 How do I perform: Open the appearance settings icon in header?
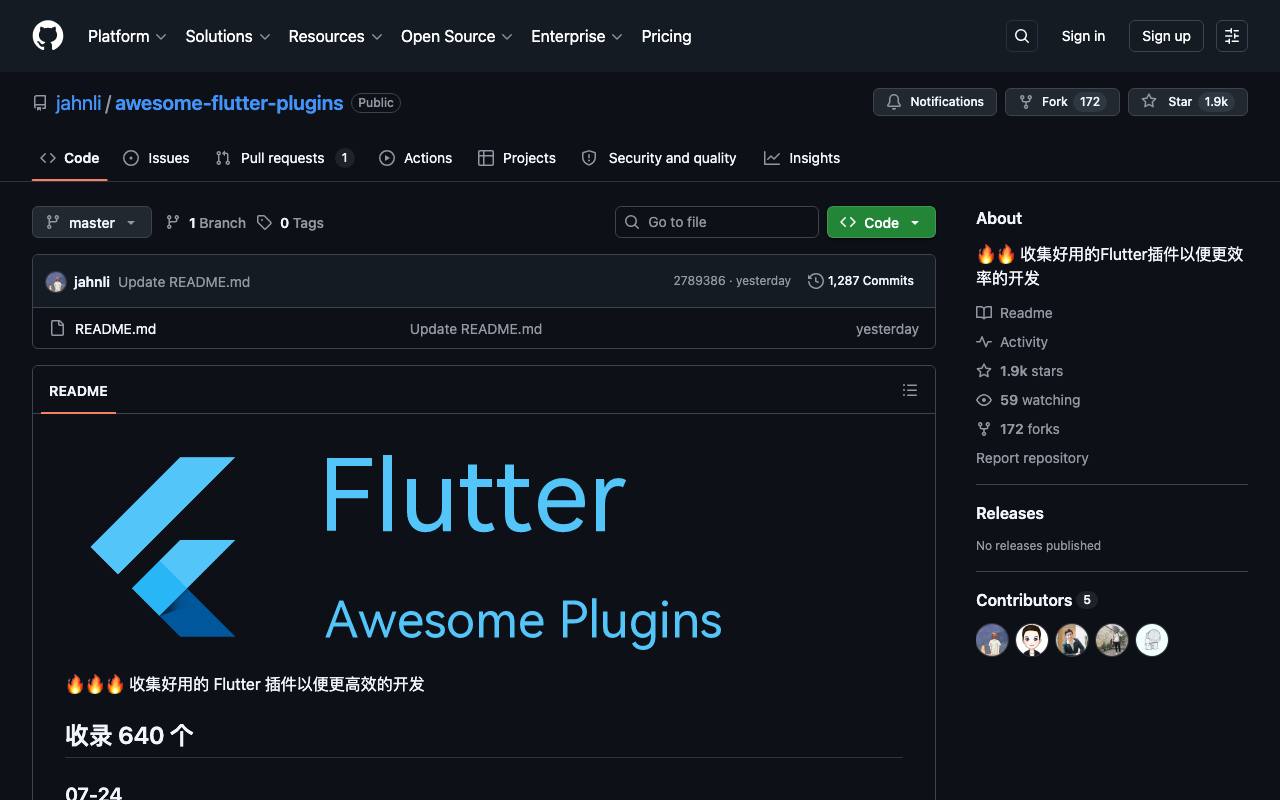1232,36
